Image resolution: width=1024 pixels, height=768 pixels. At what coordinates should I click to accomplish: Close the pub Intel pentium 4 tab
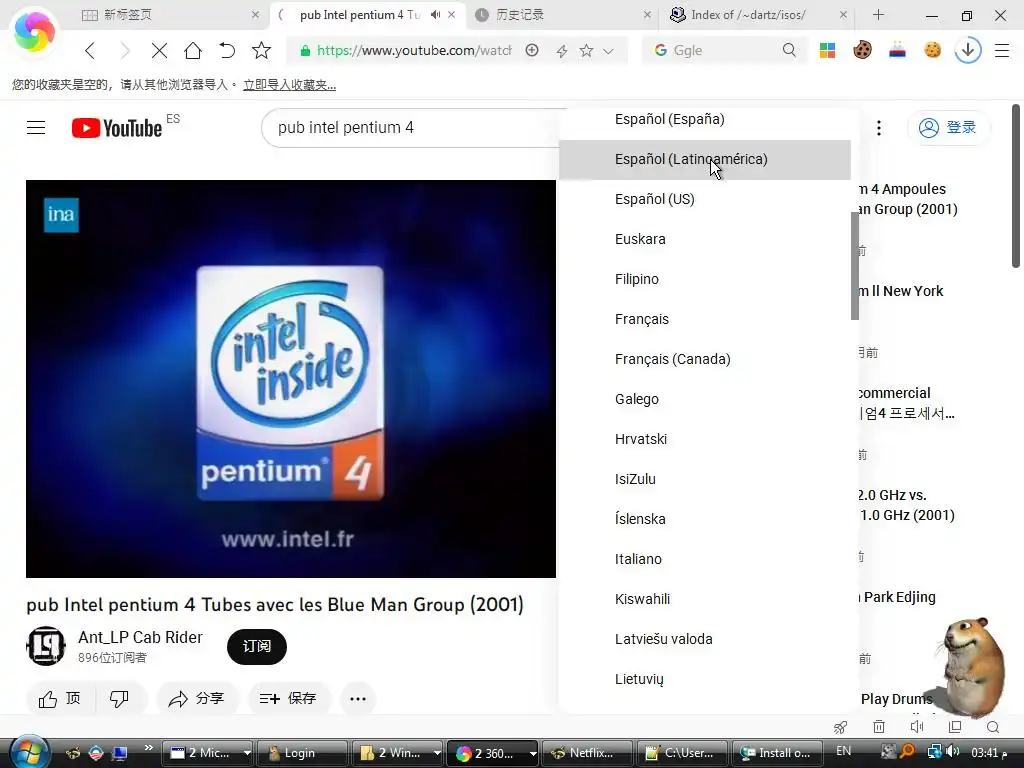pos(451,14)
